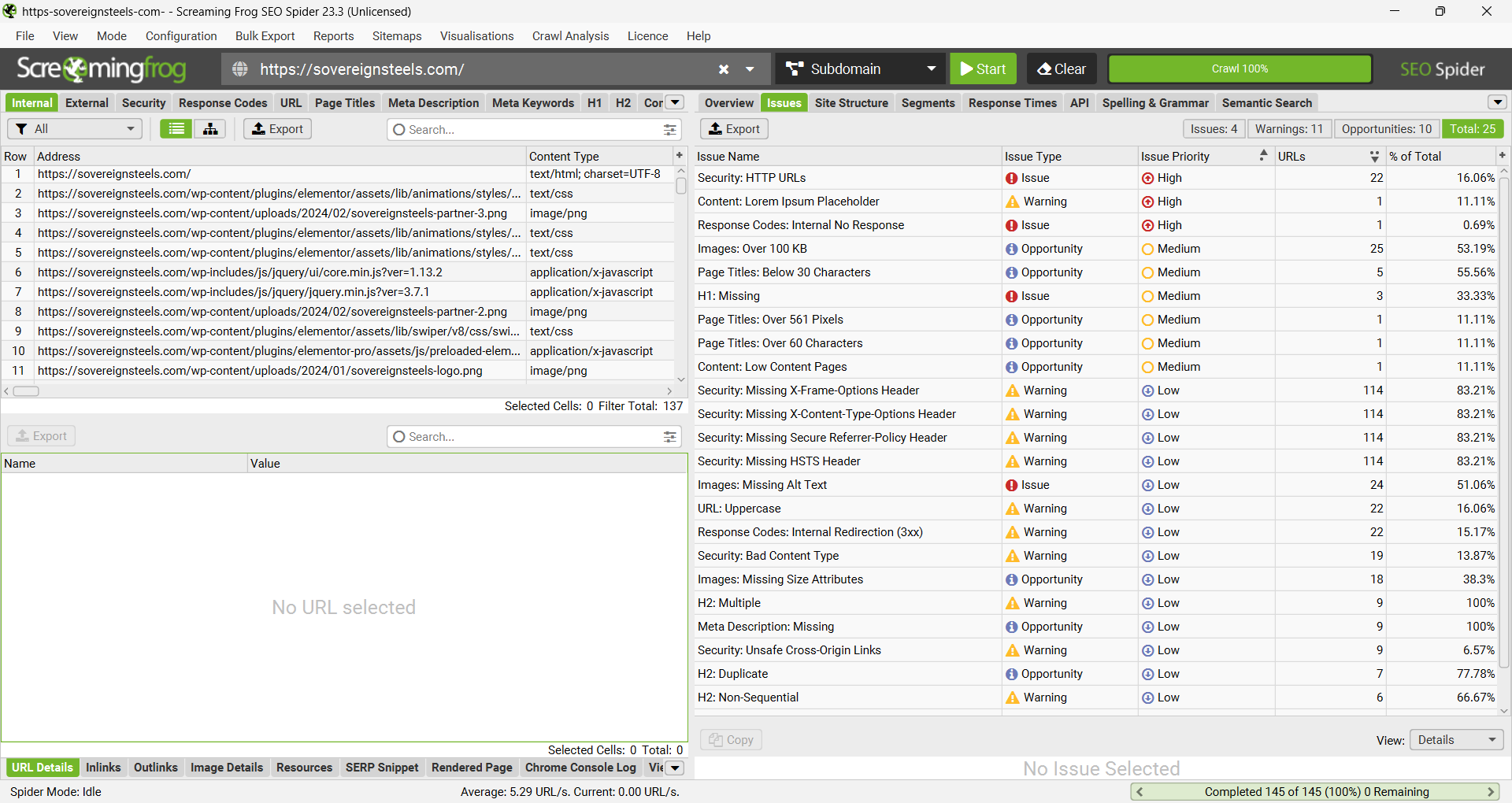
Task: Open search filter options in top-left search box
Action: coord(669,130)
